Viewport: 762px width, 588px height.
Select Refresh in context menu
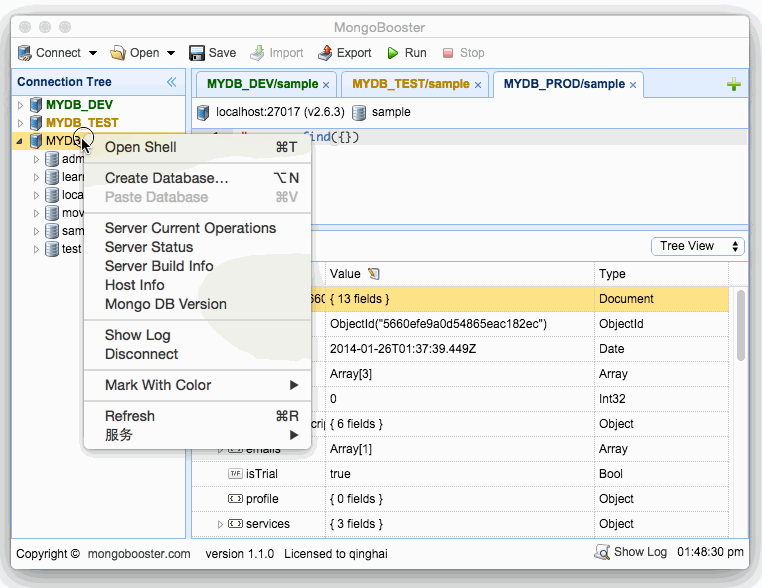197,416
